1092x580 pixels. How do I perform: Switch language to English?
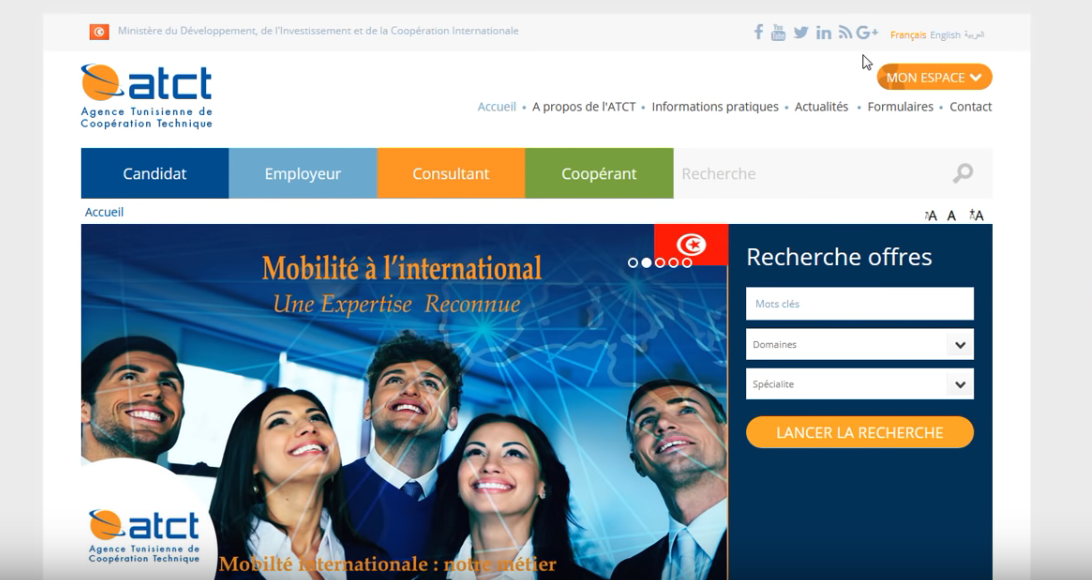pyautogui.click(x=945, y=35)
